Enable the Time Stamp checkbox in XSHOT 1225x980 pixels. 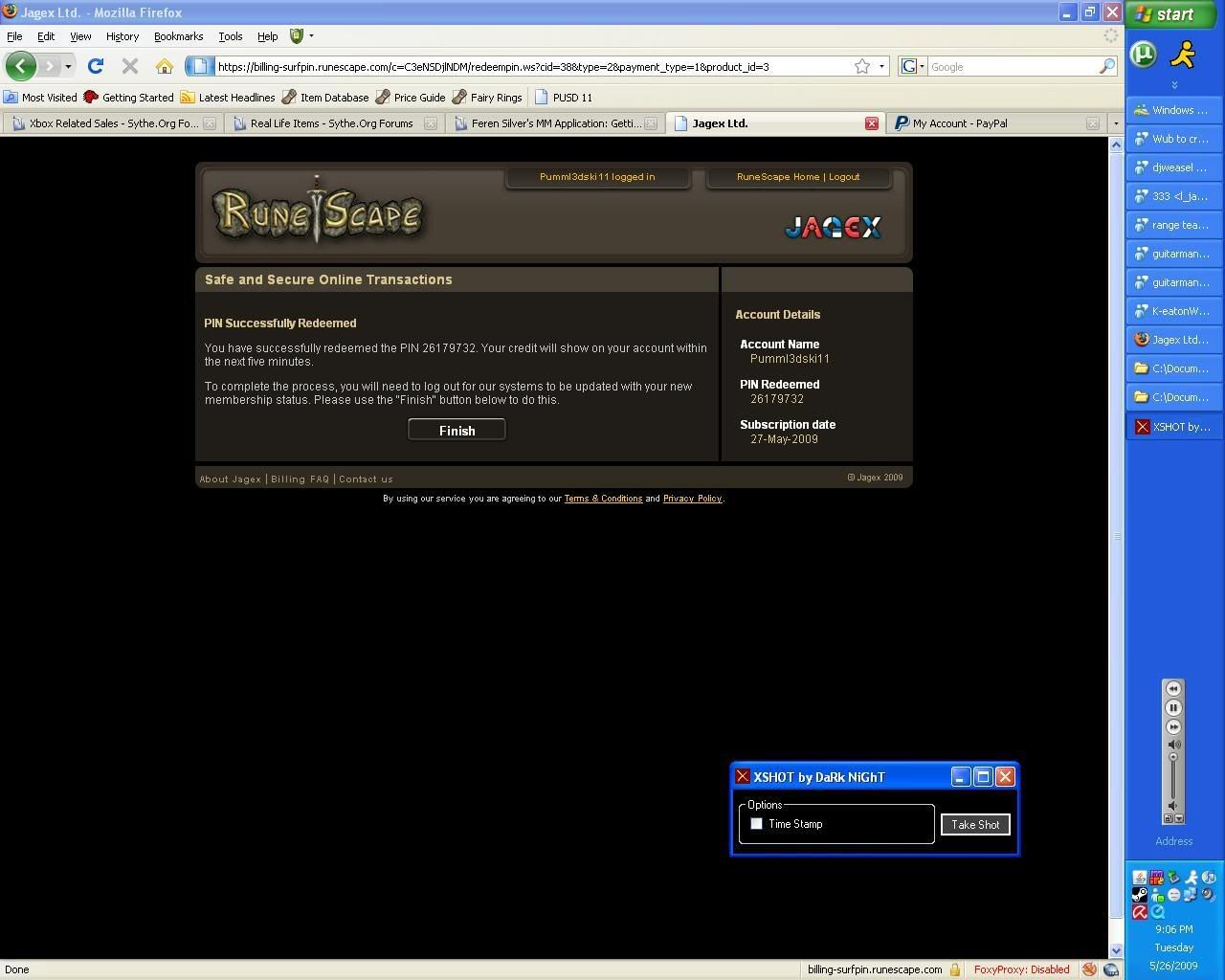coord(757,824)
